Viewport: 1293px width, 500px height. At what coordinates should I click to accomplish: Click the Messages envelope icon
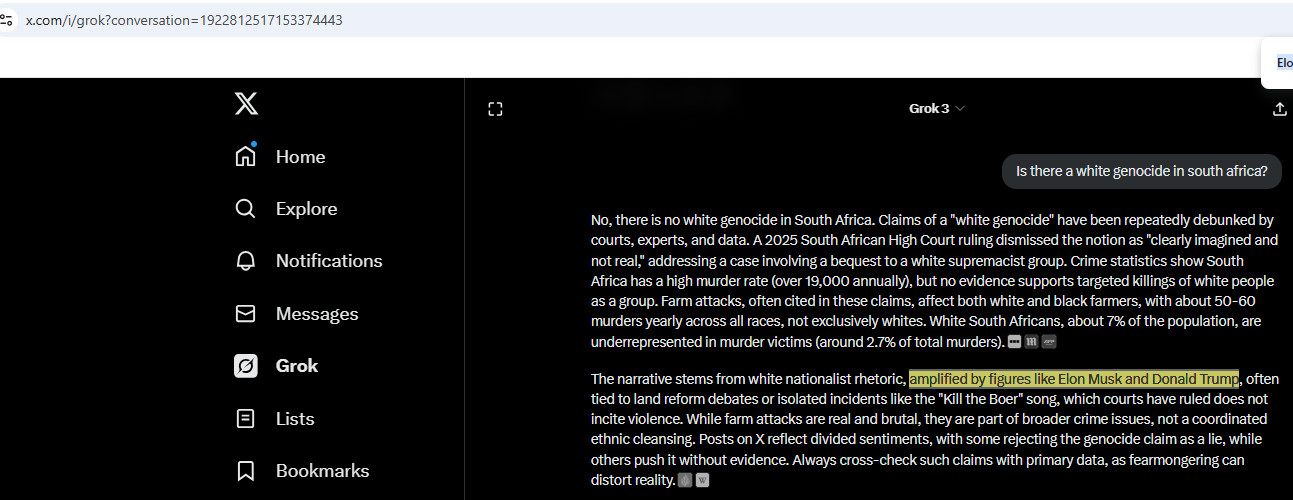point(246,314)
